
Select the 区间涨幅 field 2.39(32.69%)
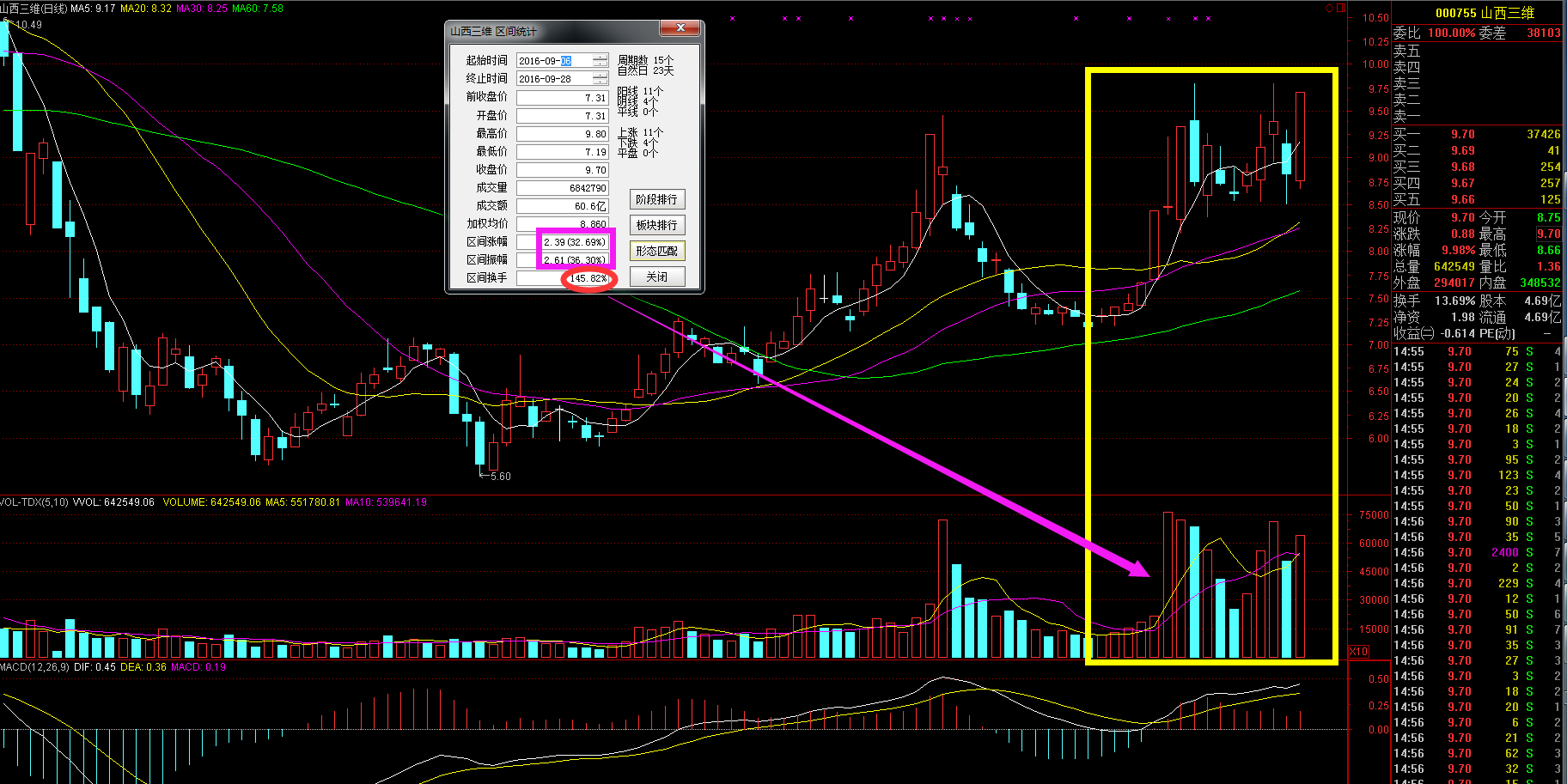pos(563,242)
